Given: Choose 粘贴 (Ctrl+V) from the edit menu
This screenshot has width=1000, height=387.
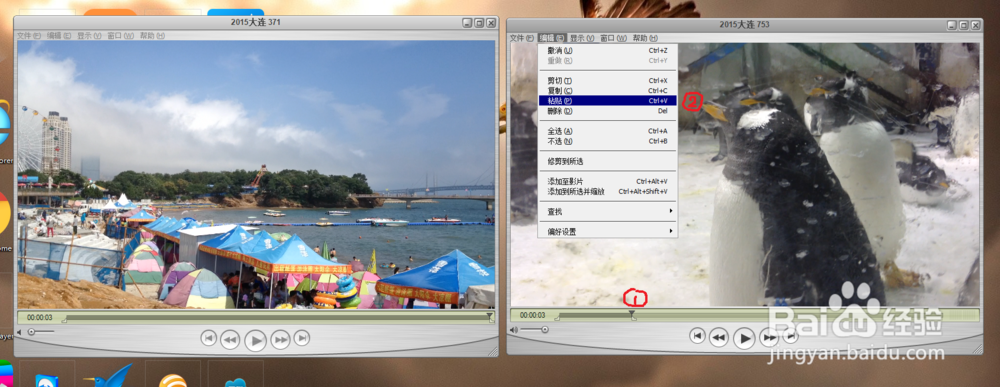Looking at the screenshot, I should (x=608, y=101).
